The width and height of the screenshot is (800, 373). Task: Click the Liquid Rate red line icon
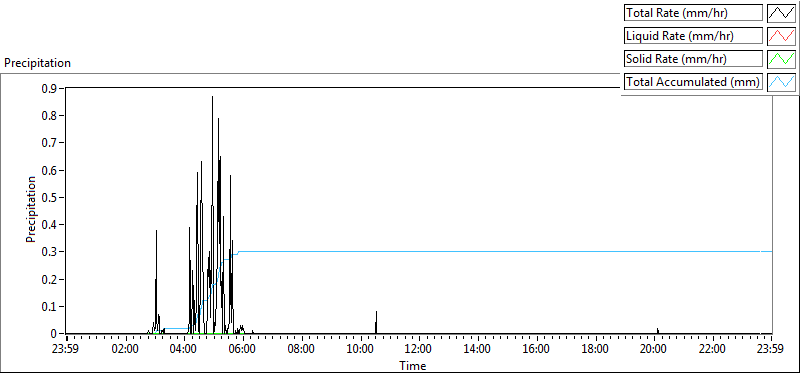782,36
